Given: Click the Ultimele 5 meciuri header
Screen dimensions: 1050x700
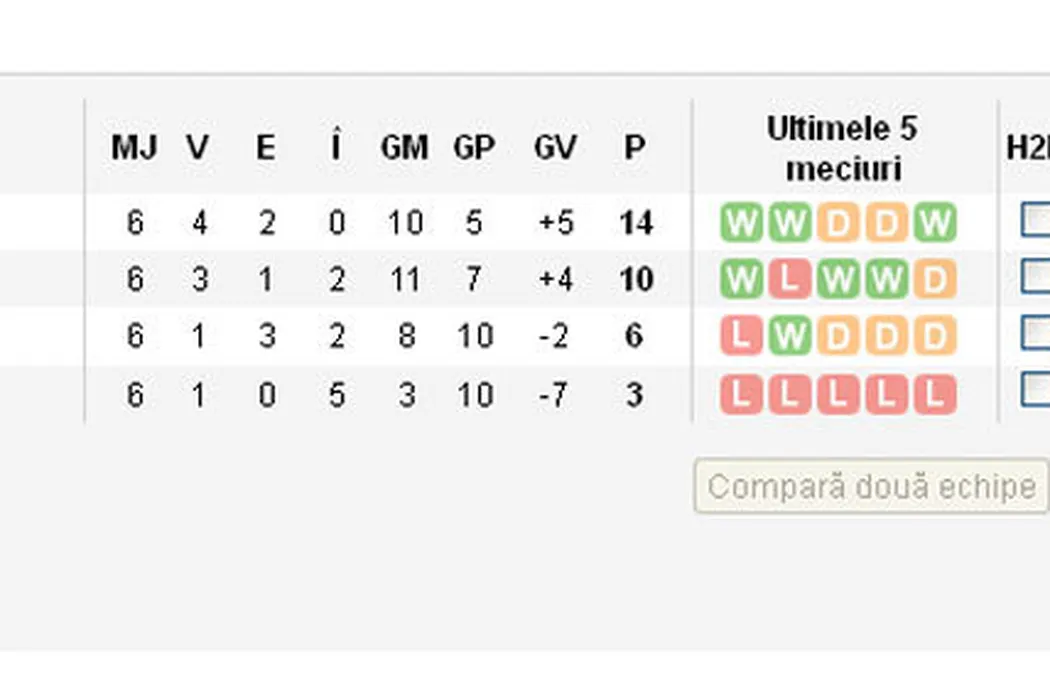Looking at the screenshot, I should pos(841,148).
